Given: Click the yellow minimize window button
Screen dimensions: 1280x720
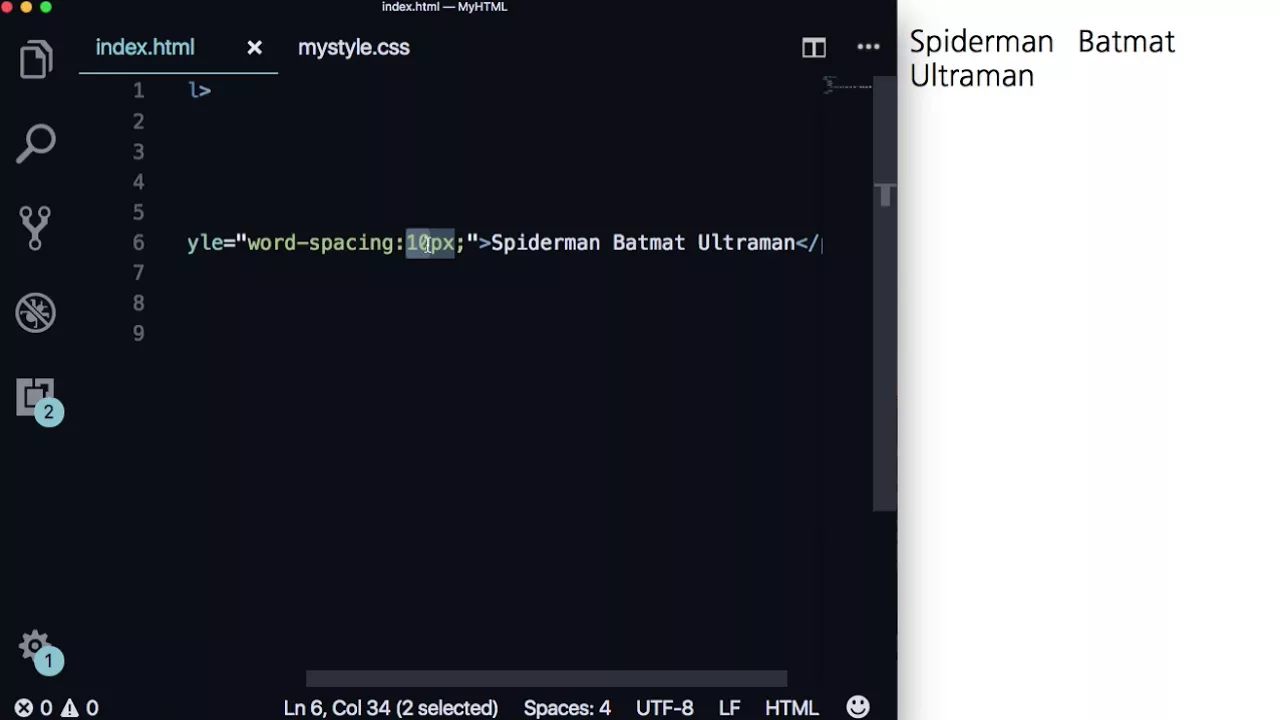Looking at the screenshot, I should [x=25, y=7].
